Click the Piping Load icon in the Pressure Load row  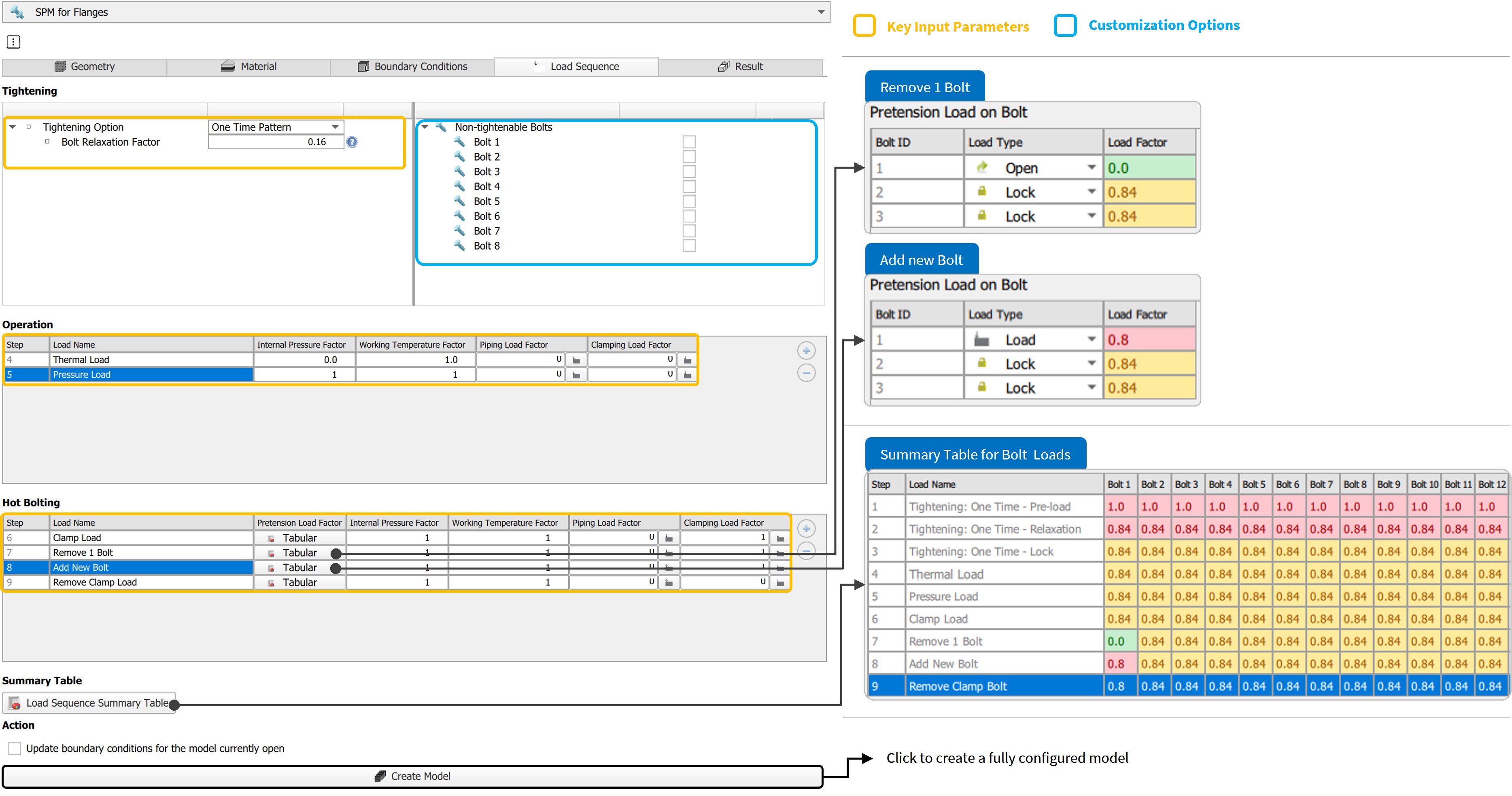click(x=576, y=375)
